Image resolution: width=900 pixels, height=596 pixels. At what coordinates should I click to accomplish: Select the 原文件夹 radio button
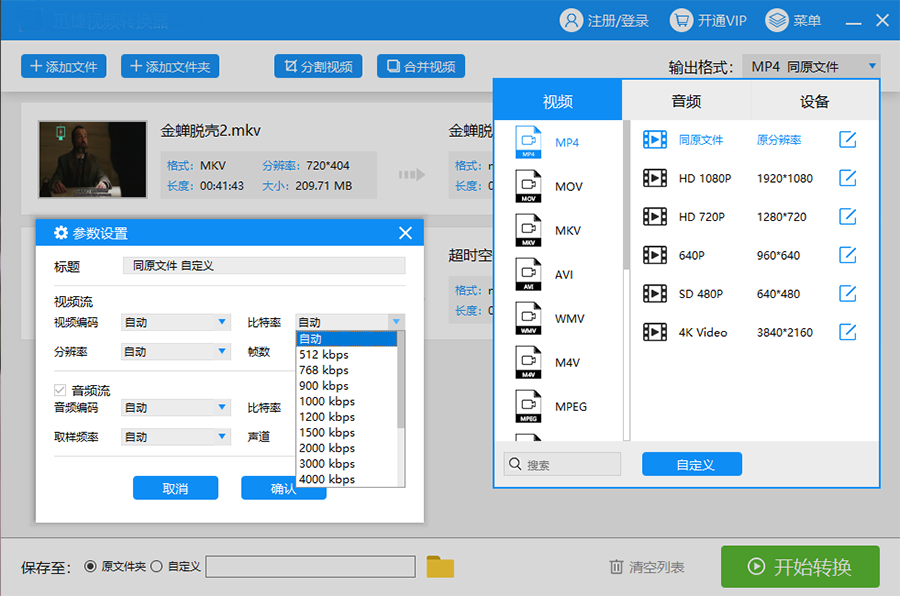90,566
